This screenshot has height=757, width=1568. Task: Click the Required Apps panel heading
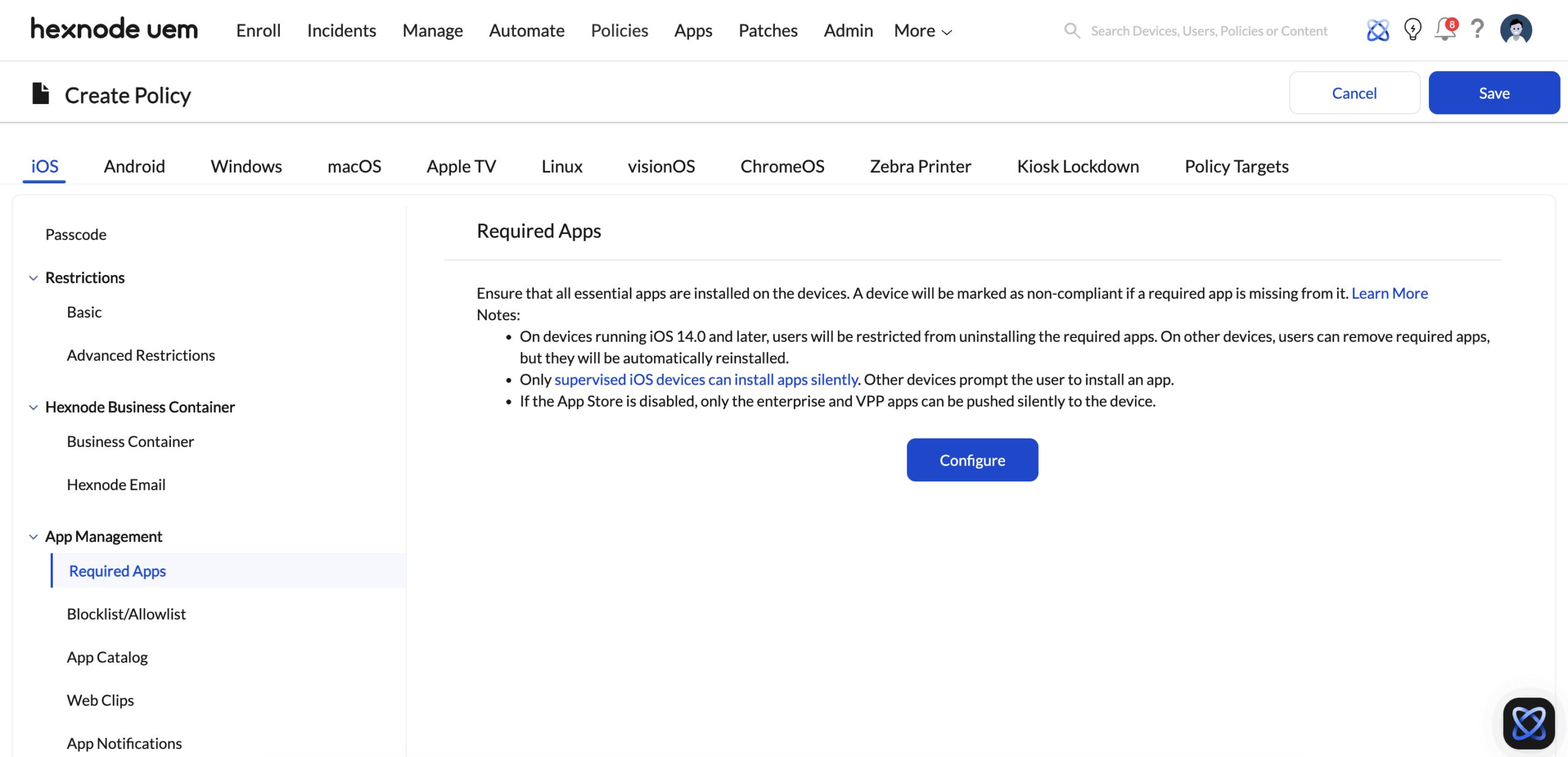click(539, 231)
